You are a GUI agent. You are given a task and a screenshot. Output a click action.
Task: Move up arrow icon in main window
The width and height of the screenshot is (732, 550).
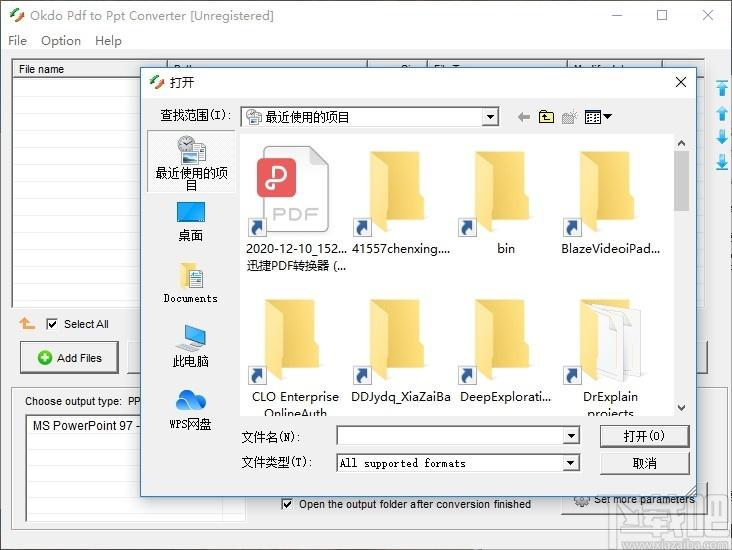722,113
